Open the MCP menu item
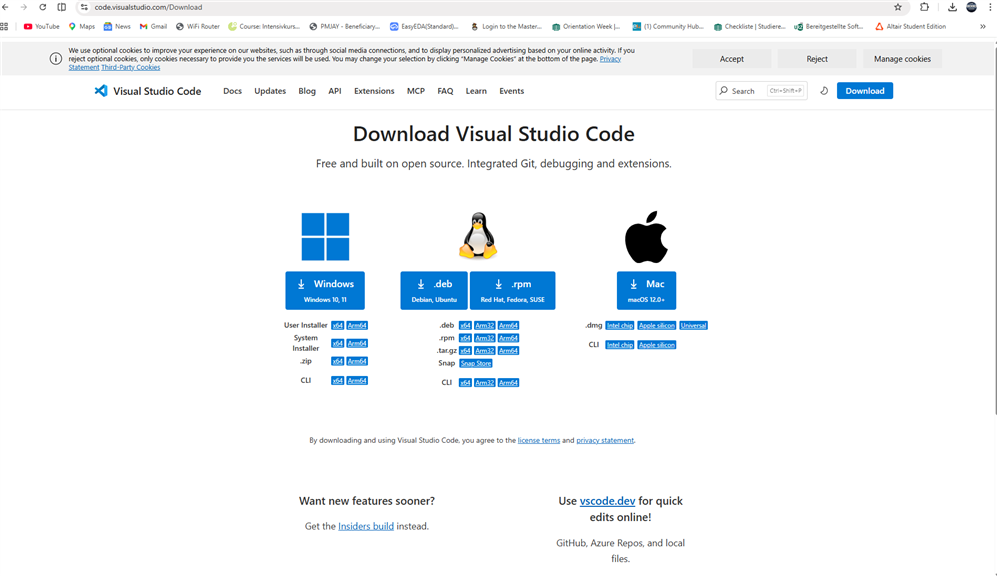 coord(415,91)
